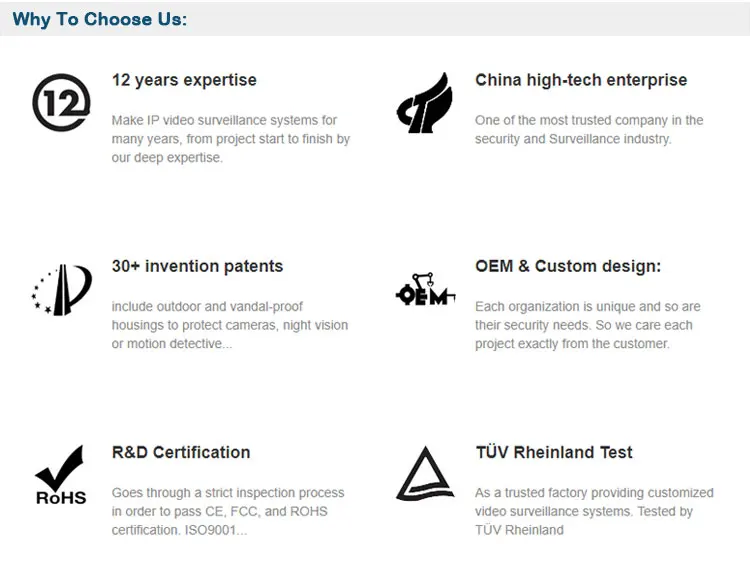Click the circled 12 years icon

point(62,102)
